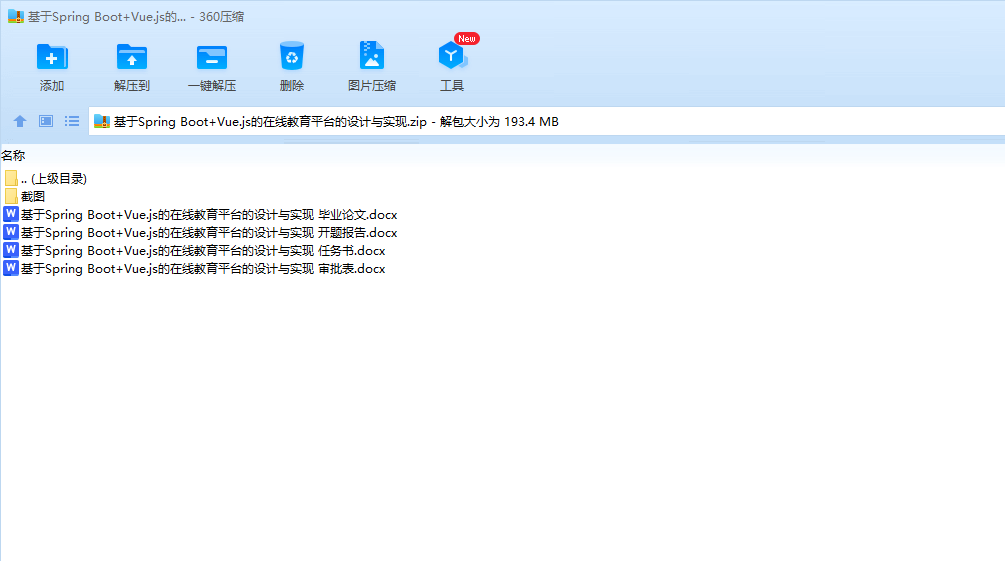This screenshot has height=561, width=1005.
Task: Click the 一键解压 one-click extract icon
Action: pyautogui.click(x=212, y=57)
